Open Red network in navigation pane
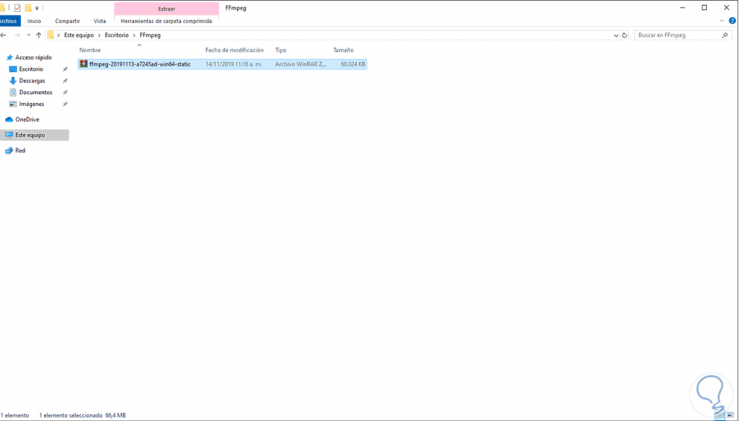 [20, 151]
